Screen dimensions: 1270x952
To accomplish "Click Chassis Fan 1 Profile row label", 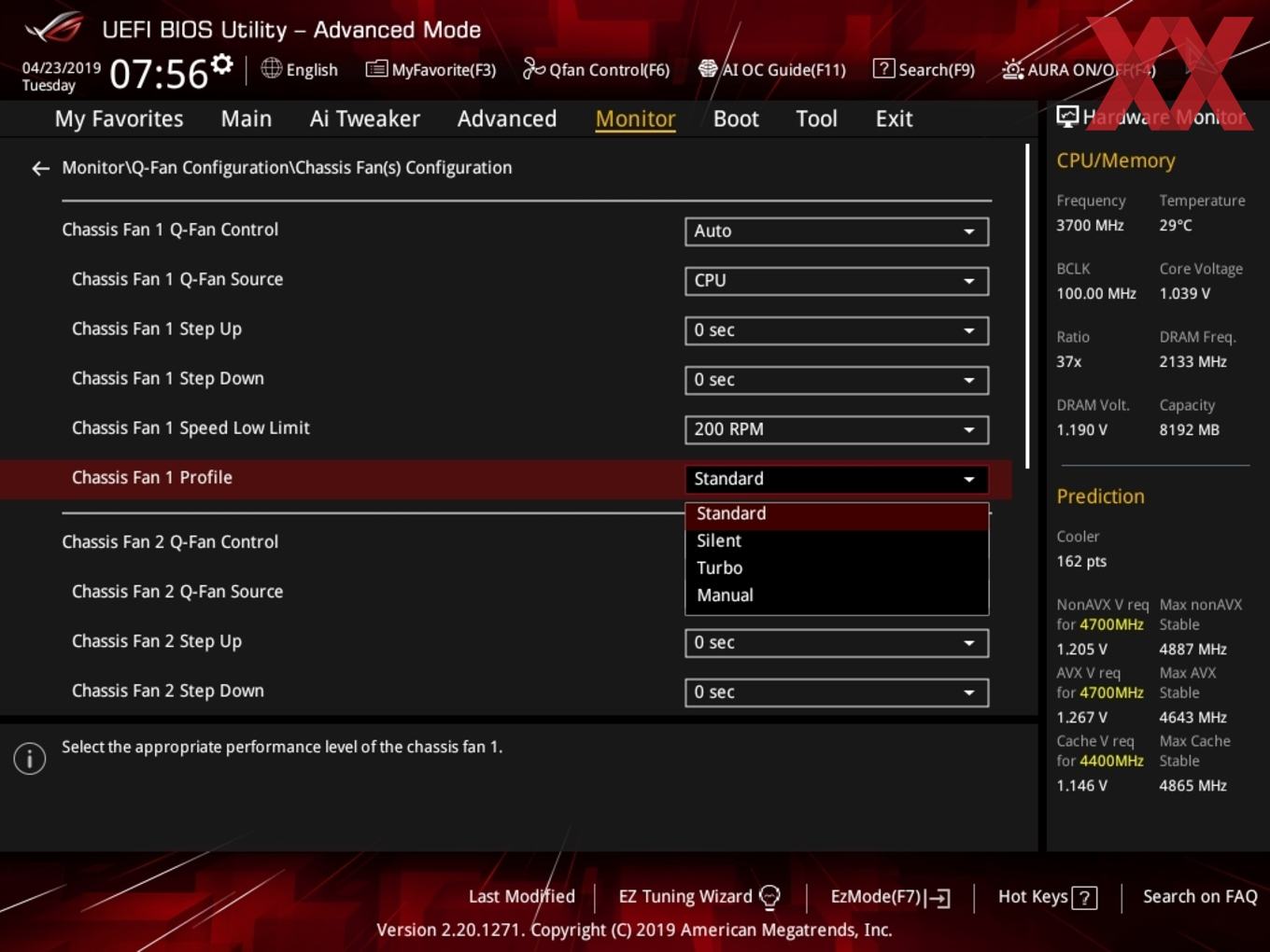I will 152,478.
